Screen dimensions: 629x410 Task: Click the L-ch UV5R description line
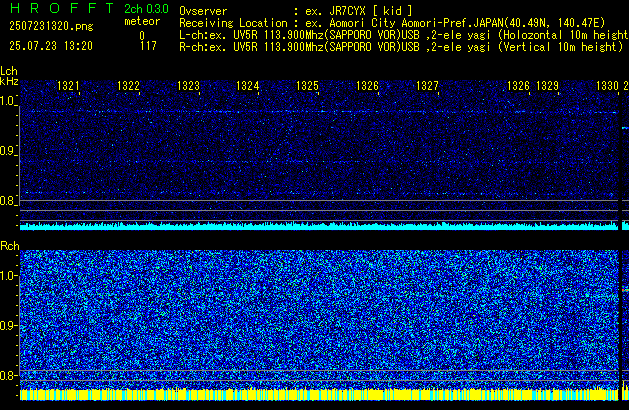404,35
